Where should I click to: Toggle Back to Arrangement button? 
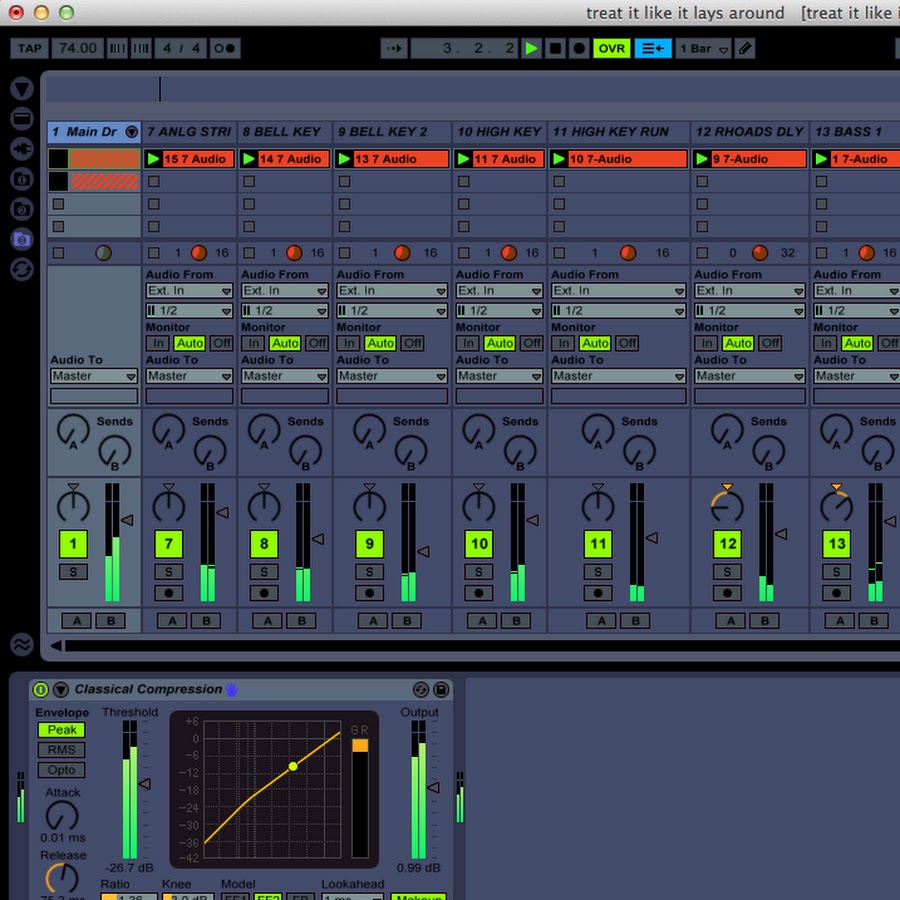653,48
